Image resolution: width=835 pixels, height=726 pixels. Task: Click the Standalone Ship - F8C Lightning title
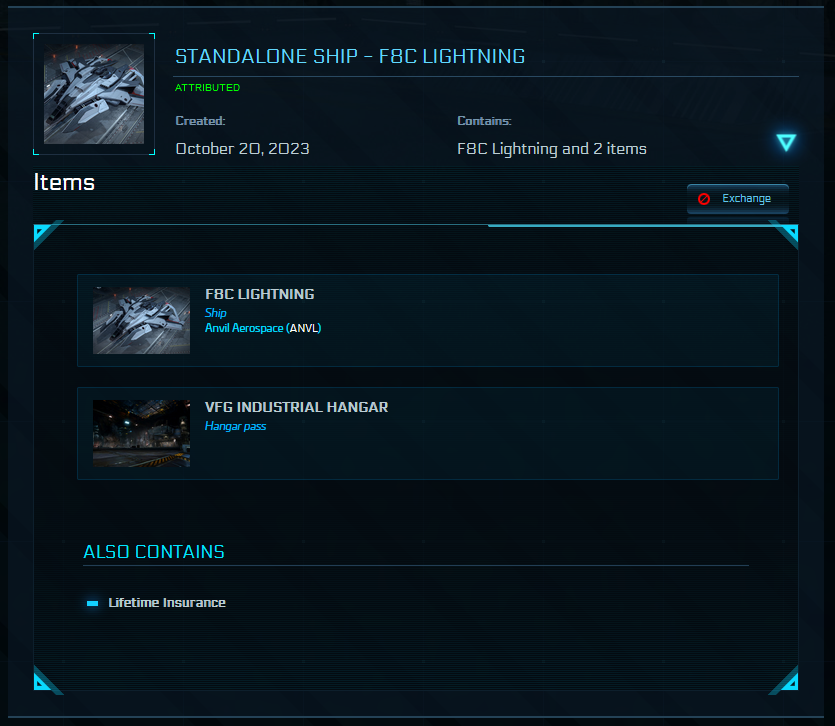(350, 56)
